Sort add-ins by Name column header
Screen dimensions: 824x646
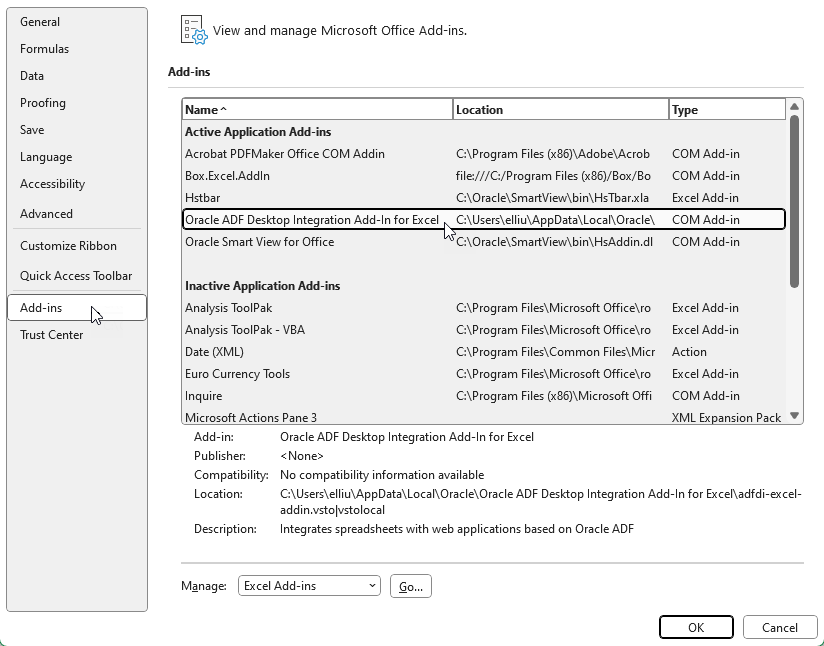(316, 110)
